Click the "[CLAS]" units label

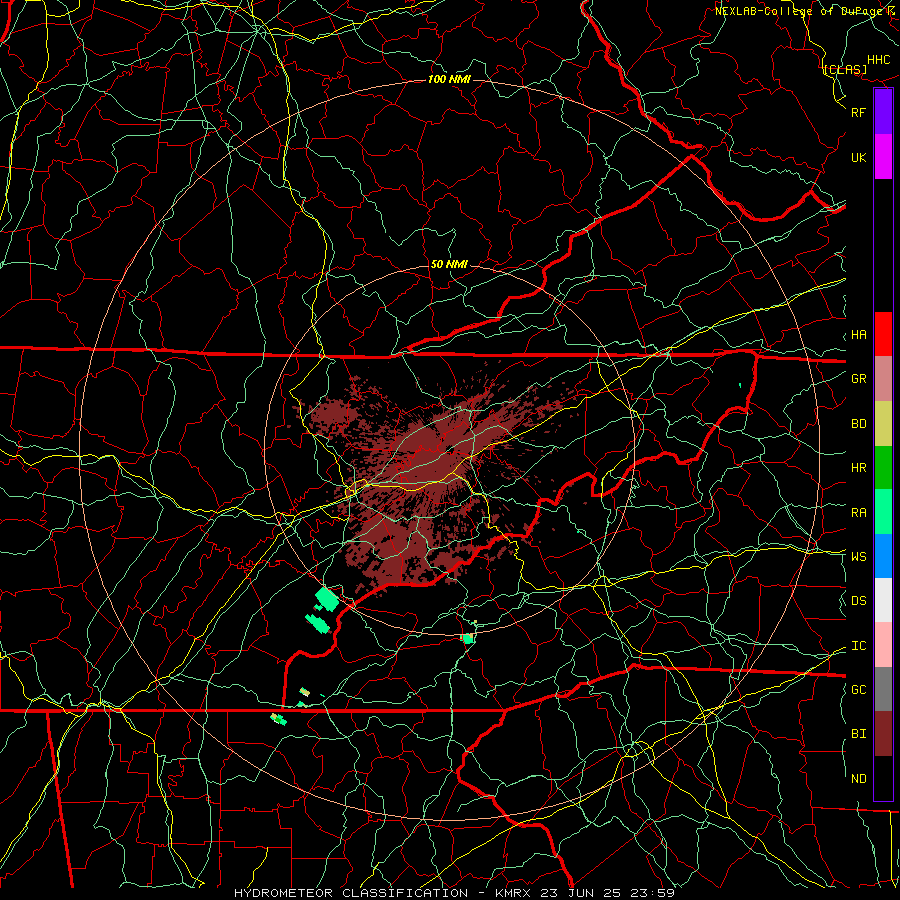845,70
